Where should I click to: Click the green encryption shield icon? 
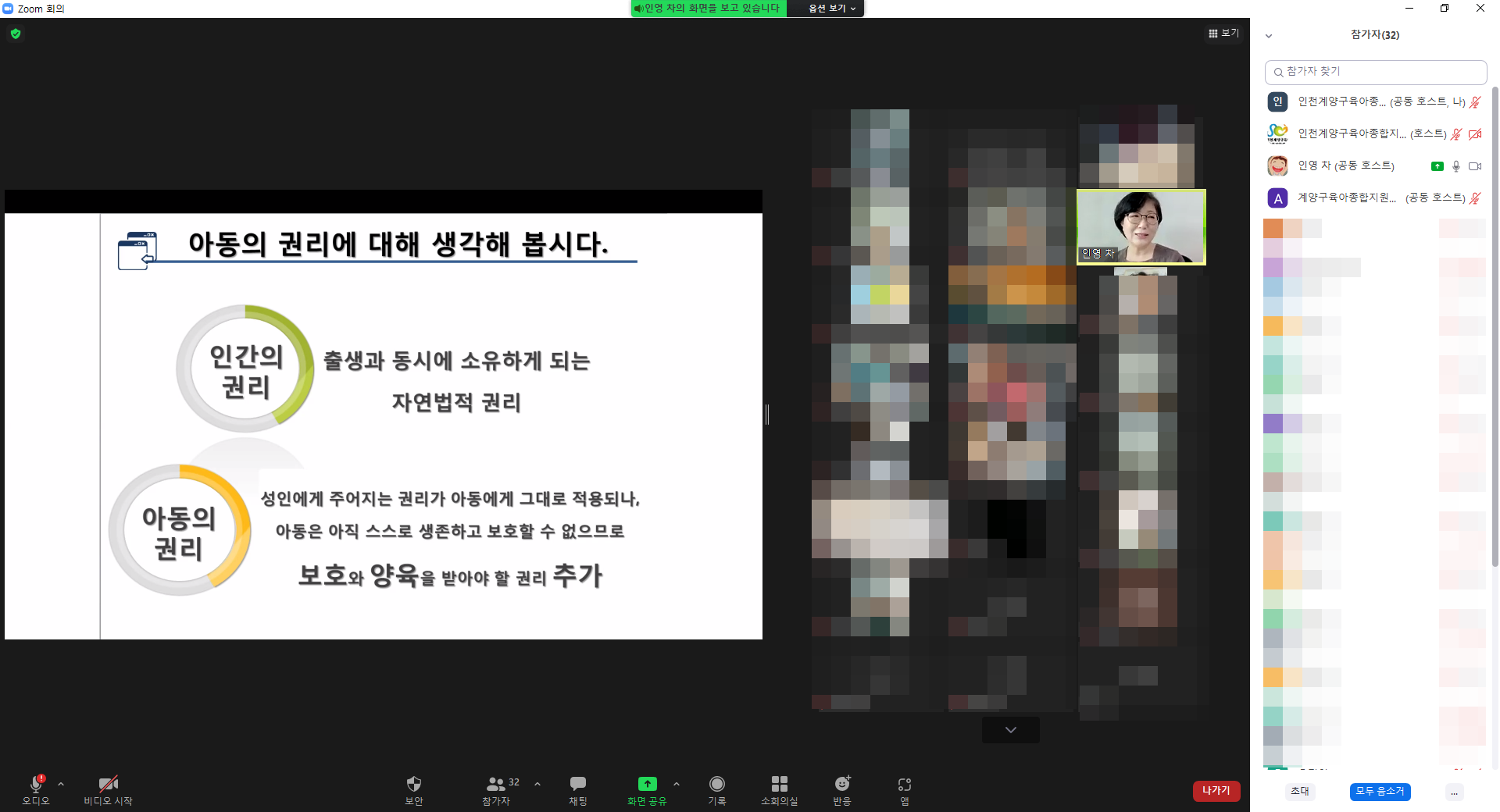tap(16, 34)
